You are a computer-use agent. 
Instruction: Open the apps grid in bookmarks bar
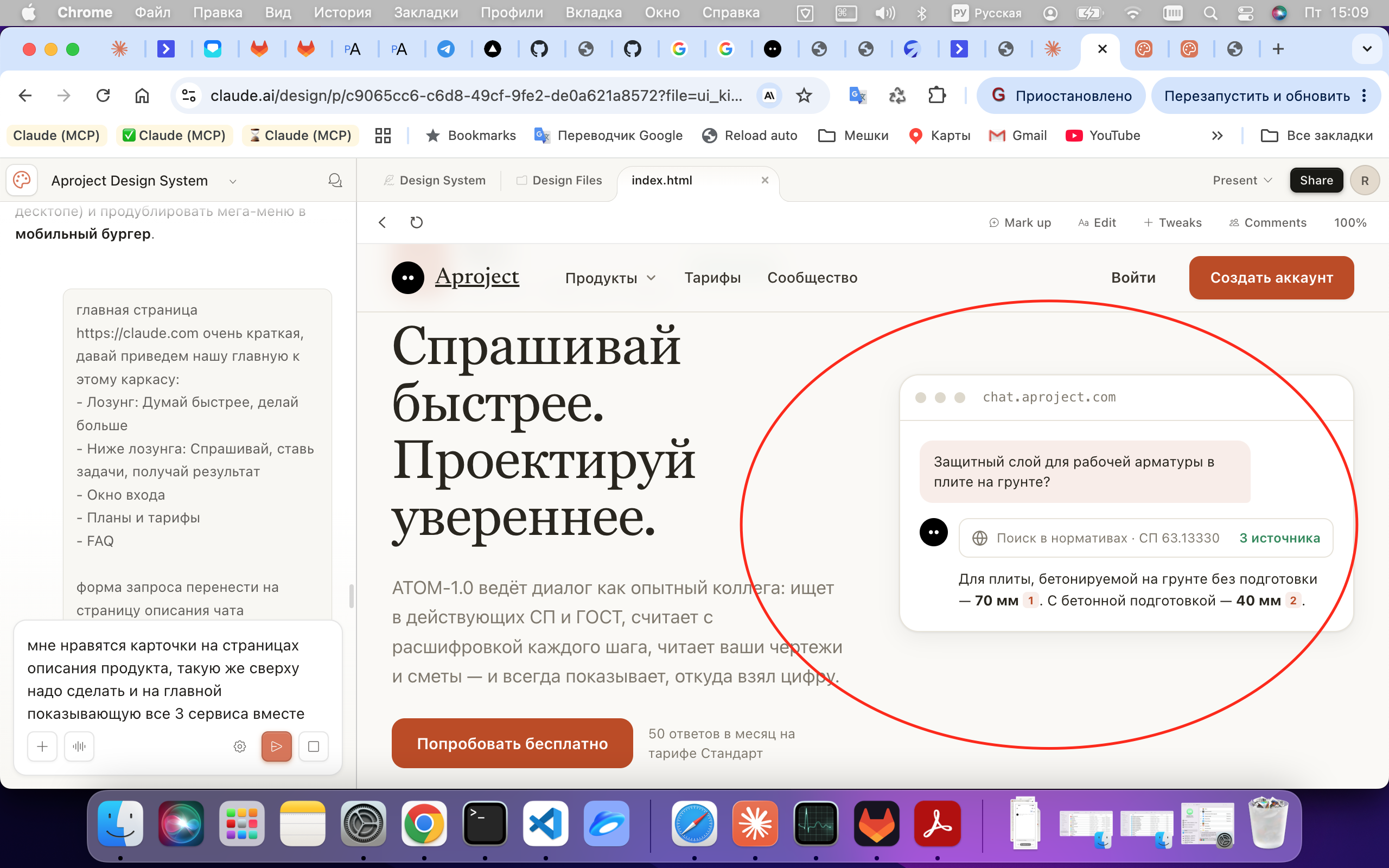pos(383,136)
